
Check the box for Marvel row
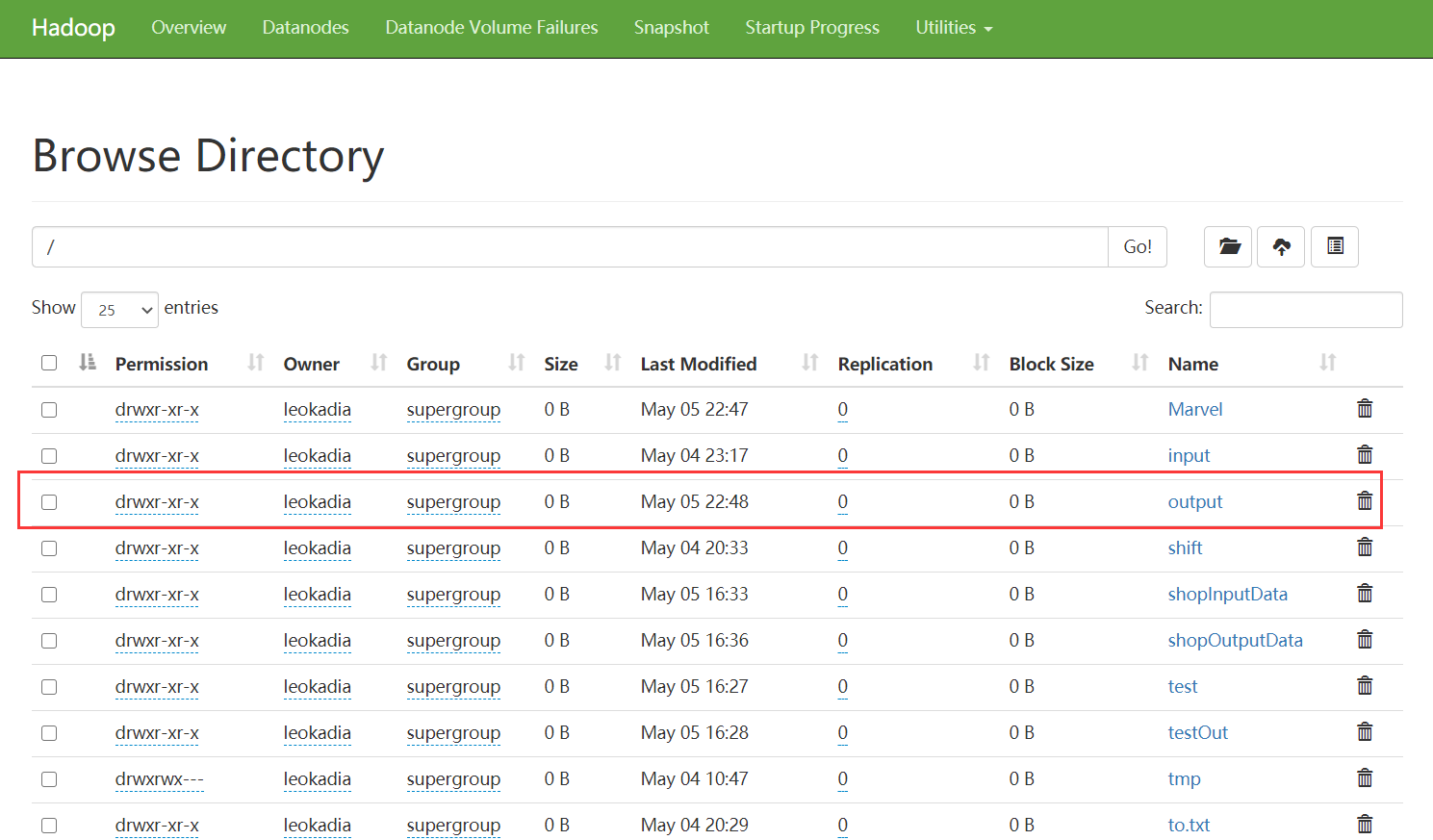click(x=49, y=410)
